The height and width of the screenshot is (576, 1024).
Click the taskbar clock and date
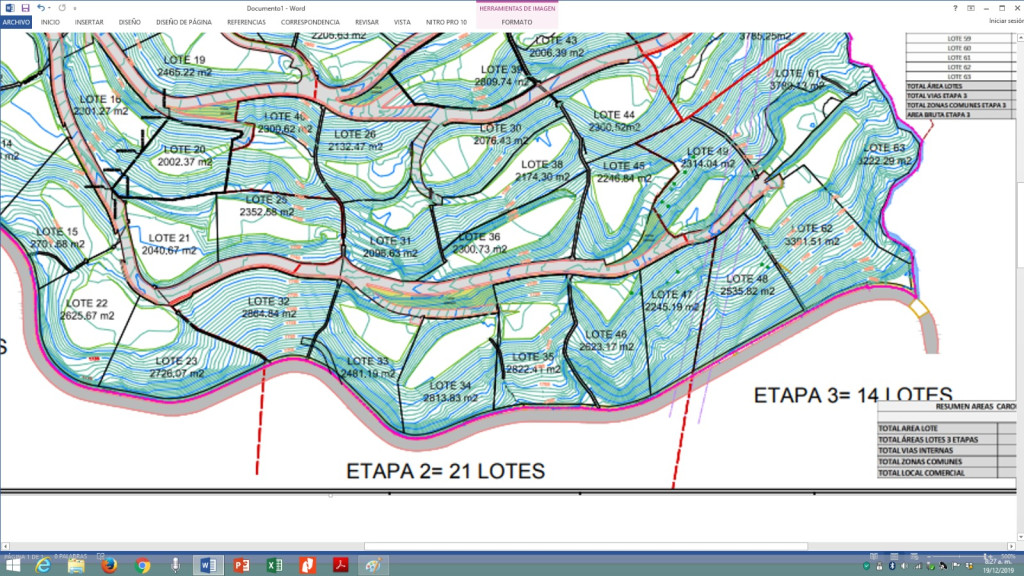pyautogui.click(x=997, y=566)
